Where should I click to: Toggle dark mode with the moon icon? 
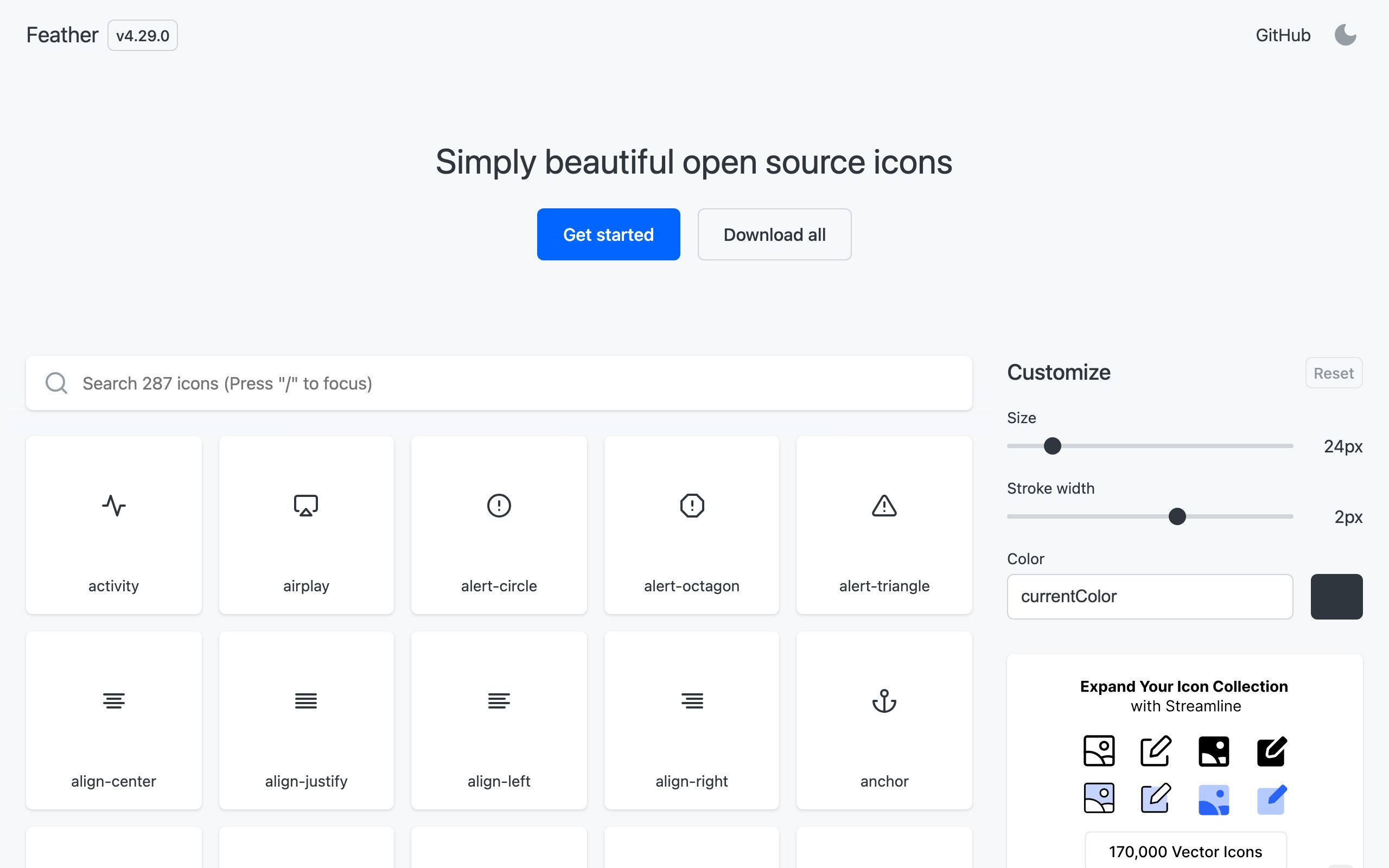pos(1346,35)
